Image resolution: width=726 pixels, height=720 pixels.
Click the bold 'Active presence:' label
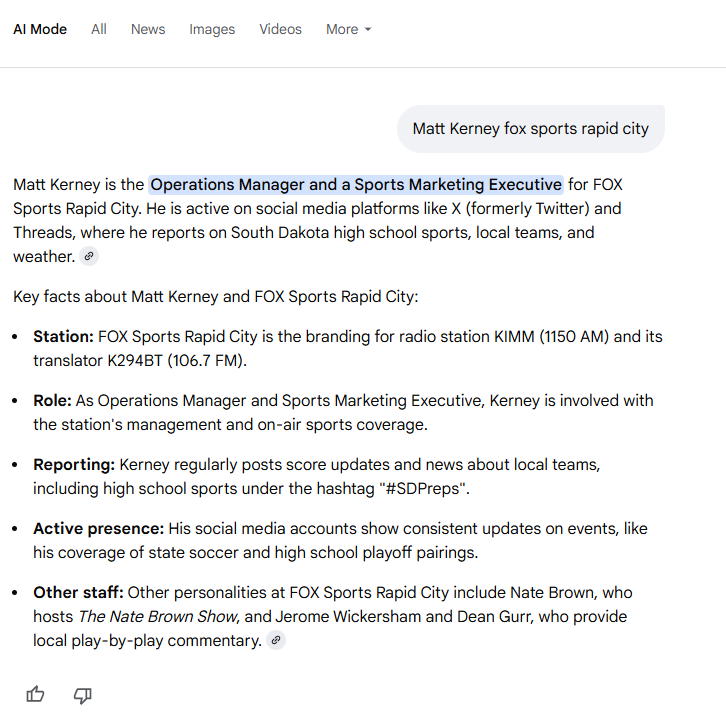point(99,528)
